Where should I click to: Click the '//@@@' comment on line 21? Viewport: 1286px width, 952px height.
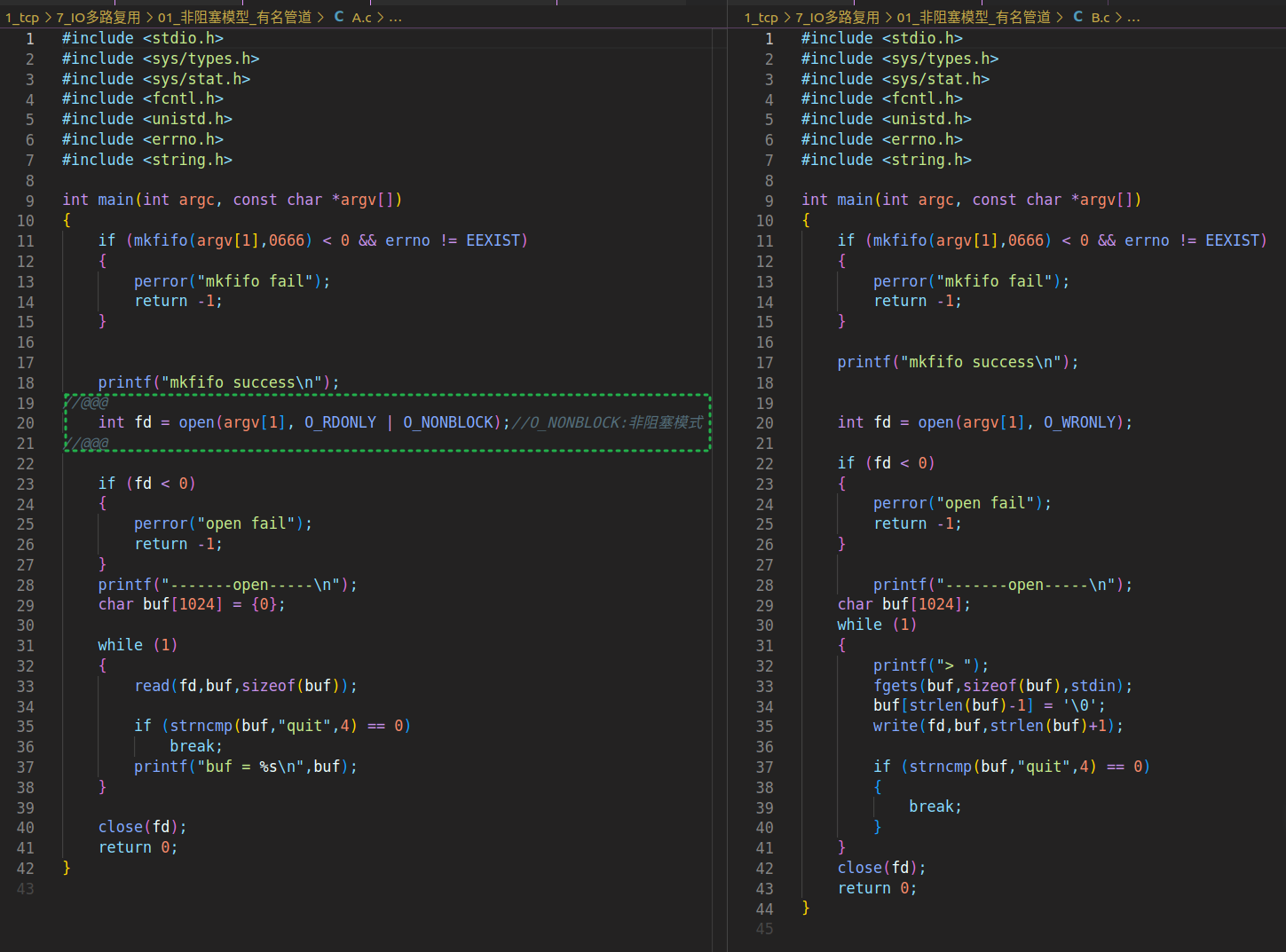pos(86,444)
